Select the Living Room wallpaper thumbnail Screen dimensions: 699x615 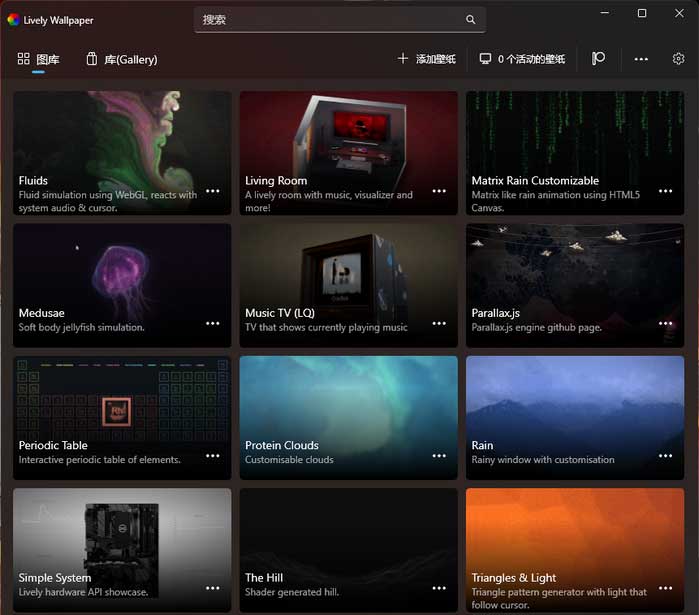tap(349, 153)
